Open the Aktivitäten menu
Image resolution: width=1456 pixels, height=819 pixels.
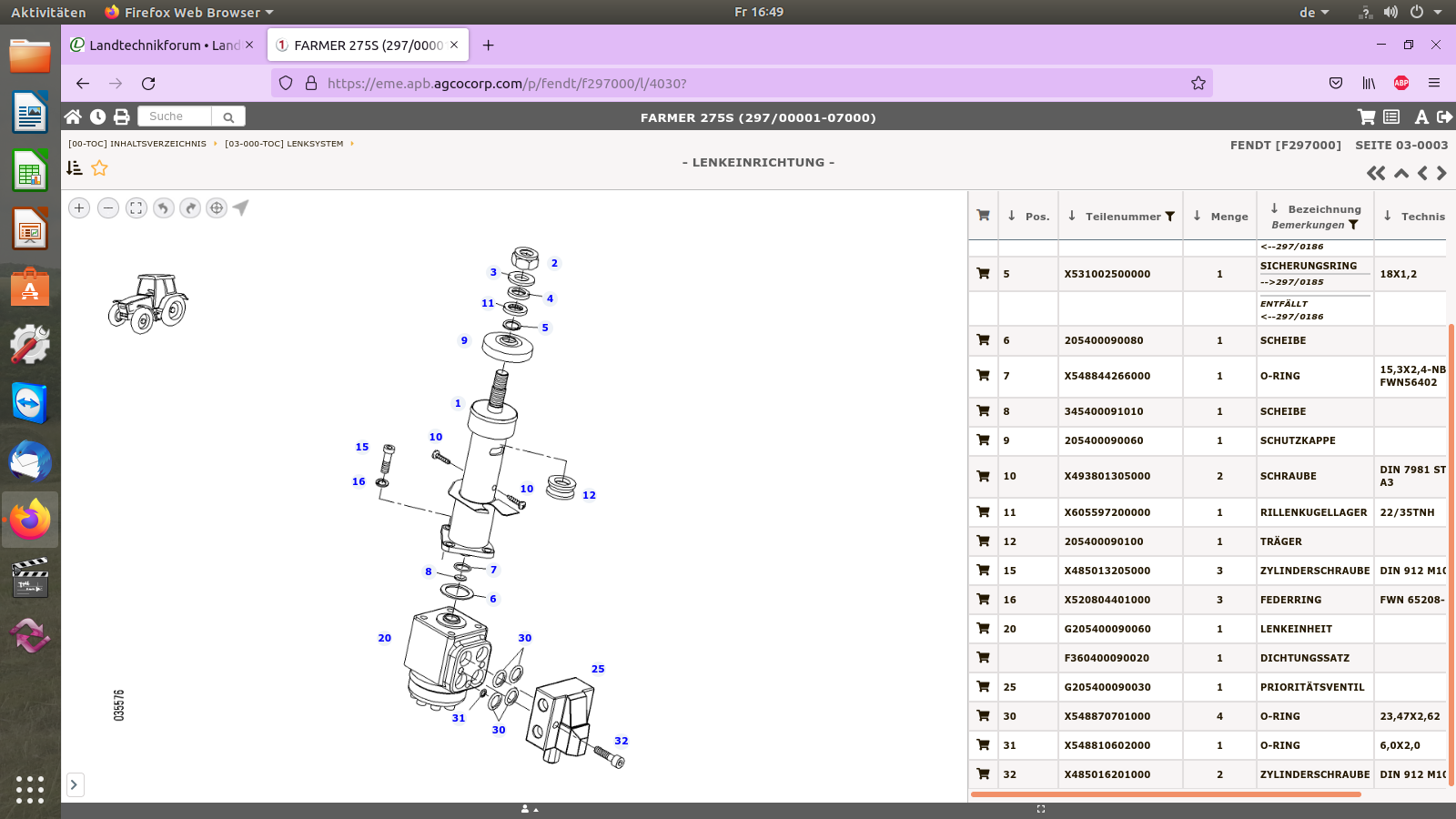[48, 13]
